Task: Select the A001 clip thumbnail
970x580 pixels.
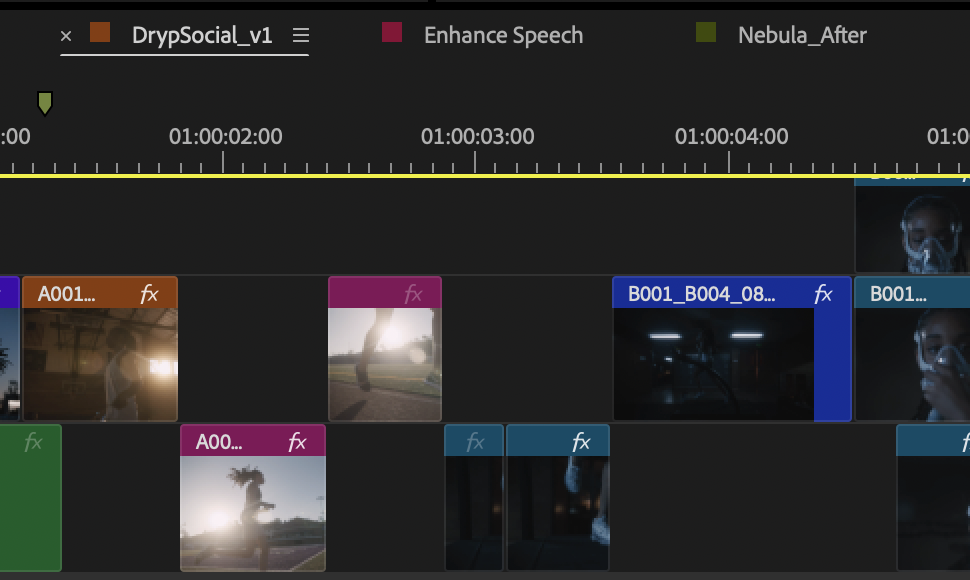Action: (x=100, y=360)
